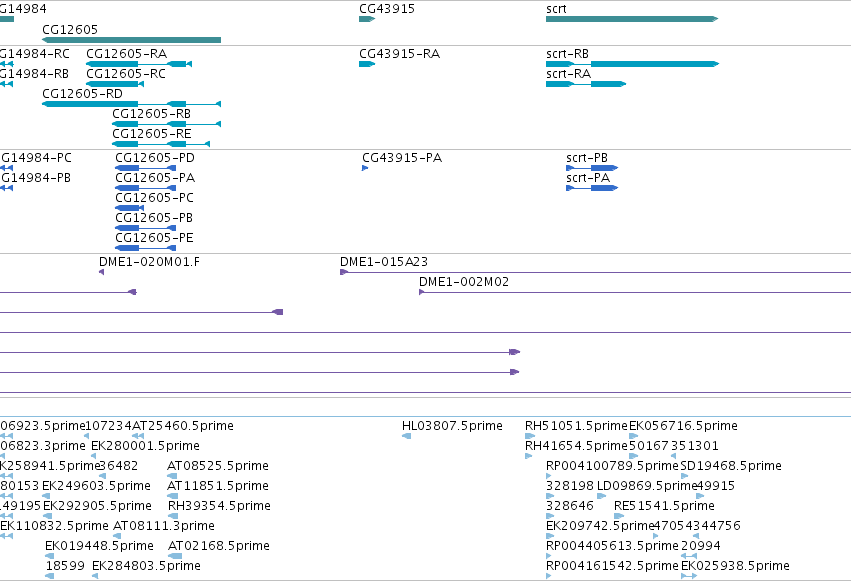Select the 36482 EST feature
This screenshot has width=851, height=581.
(x=102, y=476)
